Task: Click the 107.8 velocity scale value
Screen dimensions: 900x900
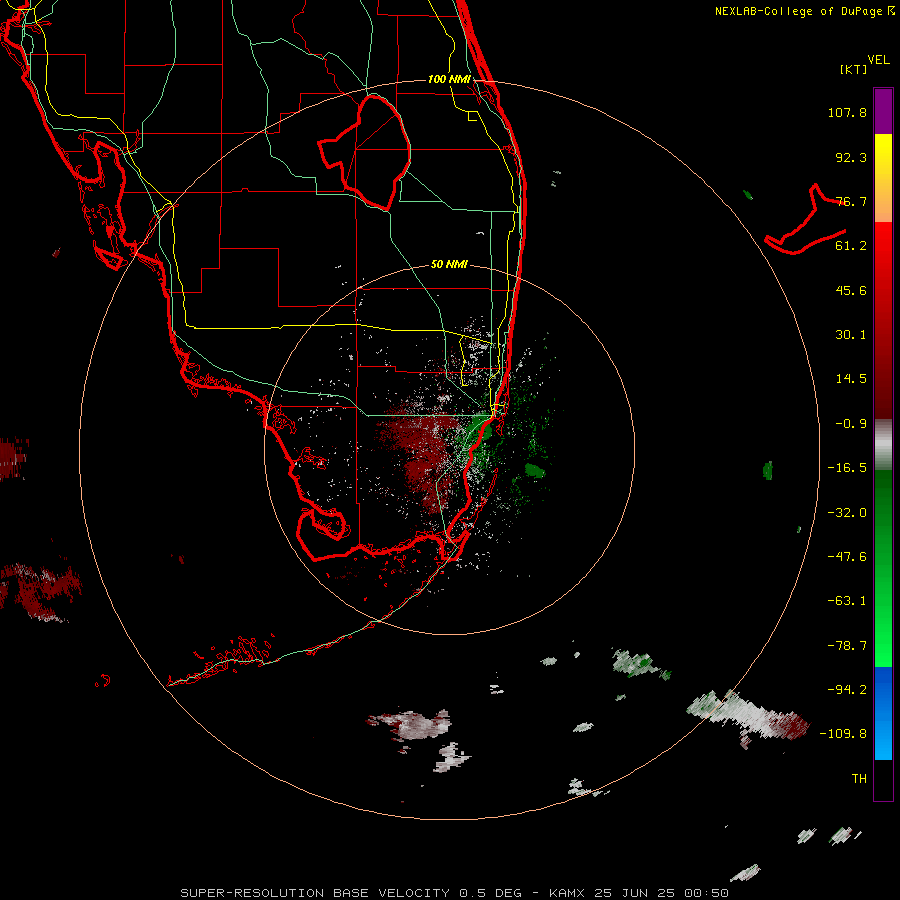Action: point(847,112)
